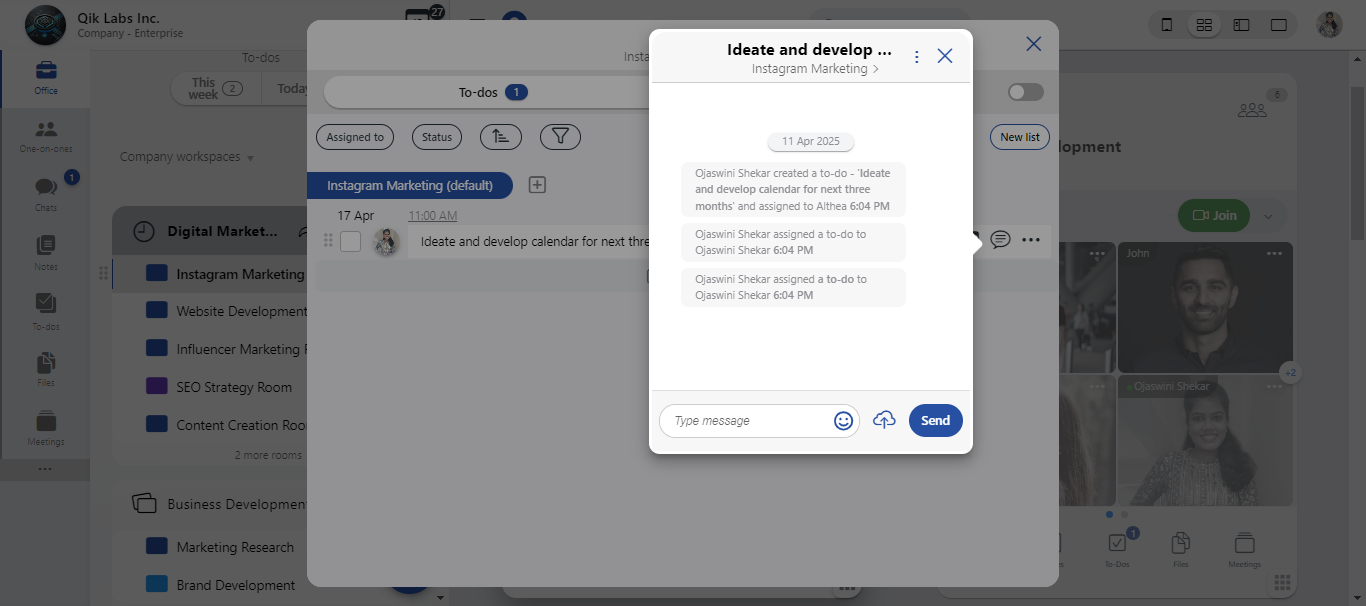Open the Files icon in the meeting room panel
The width and height of the screenshot is (1366, 606).
[x=1180, y=548]
